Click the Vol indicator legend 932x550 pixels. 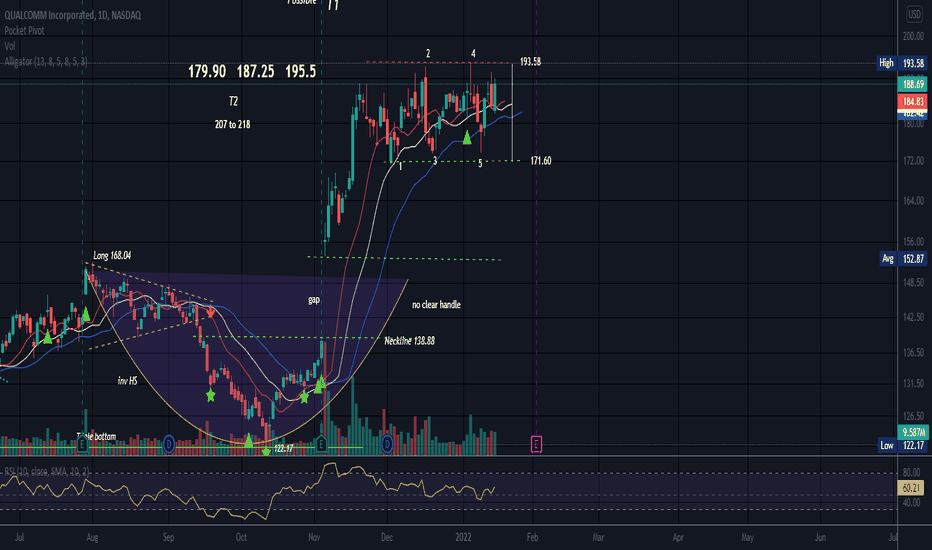[x=10, y=46]
